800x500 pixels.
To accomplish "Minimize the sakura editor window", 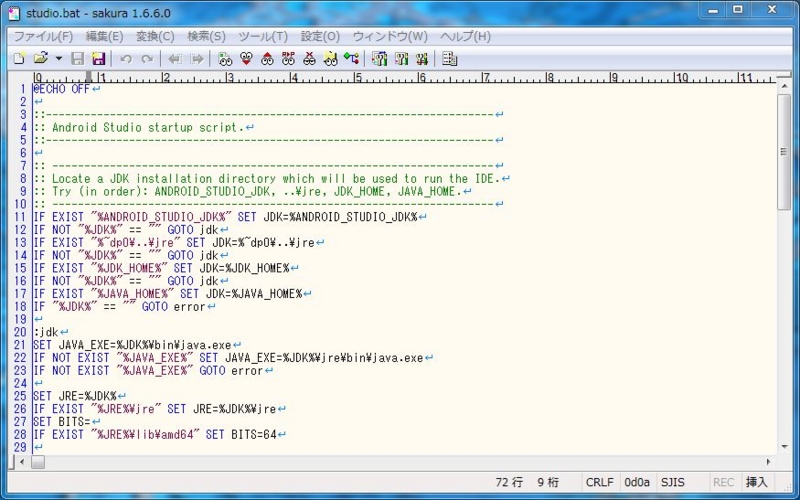I will [x=713, y=10].
